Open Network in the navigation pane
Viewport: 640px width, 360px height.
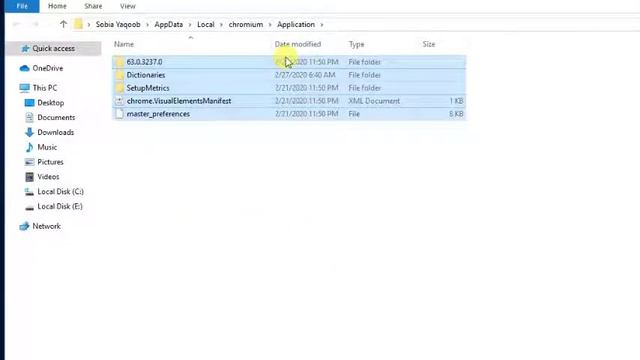click(x=46, y=226)
